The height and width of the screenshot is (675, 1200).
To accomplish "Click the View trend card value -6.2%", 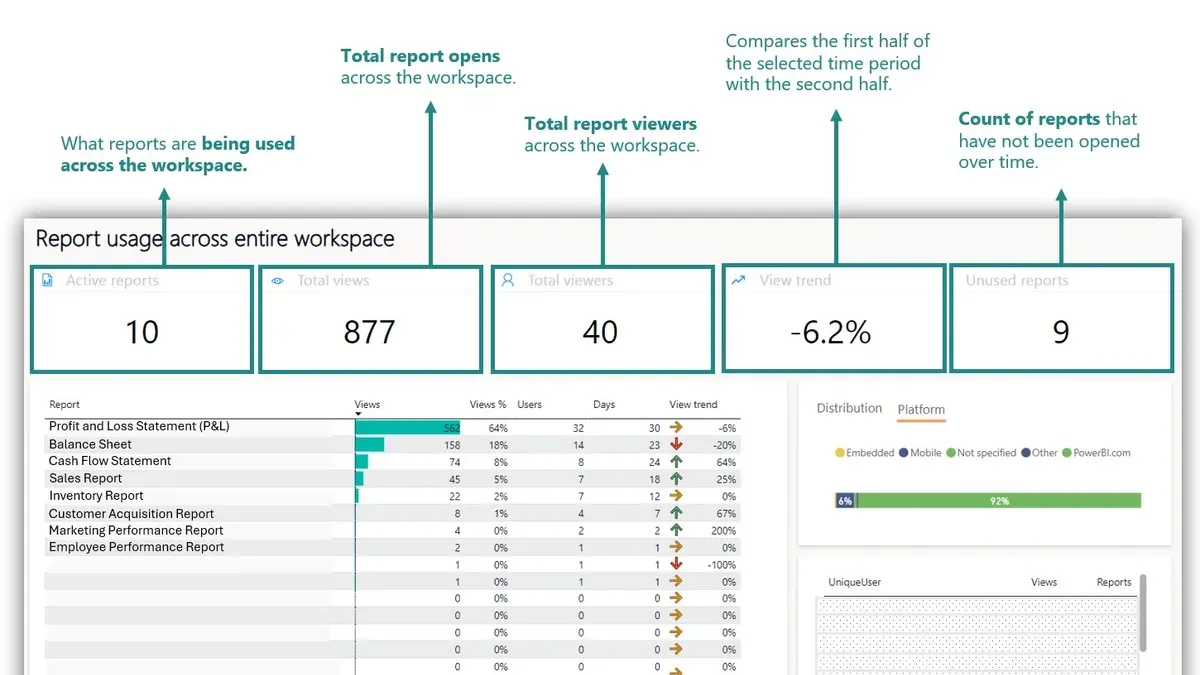I will [830, 332].
